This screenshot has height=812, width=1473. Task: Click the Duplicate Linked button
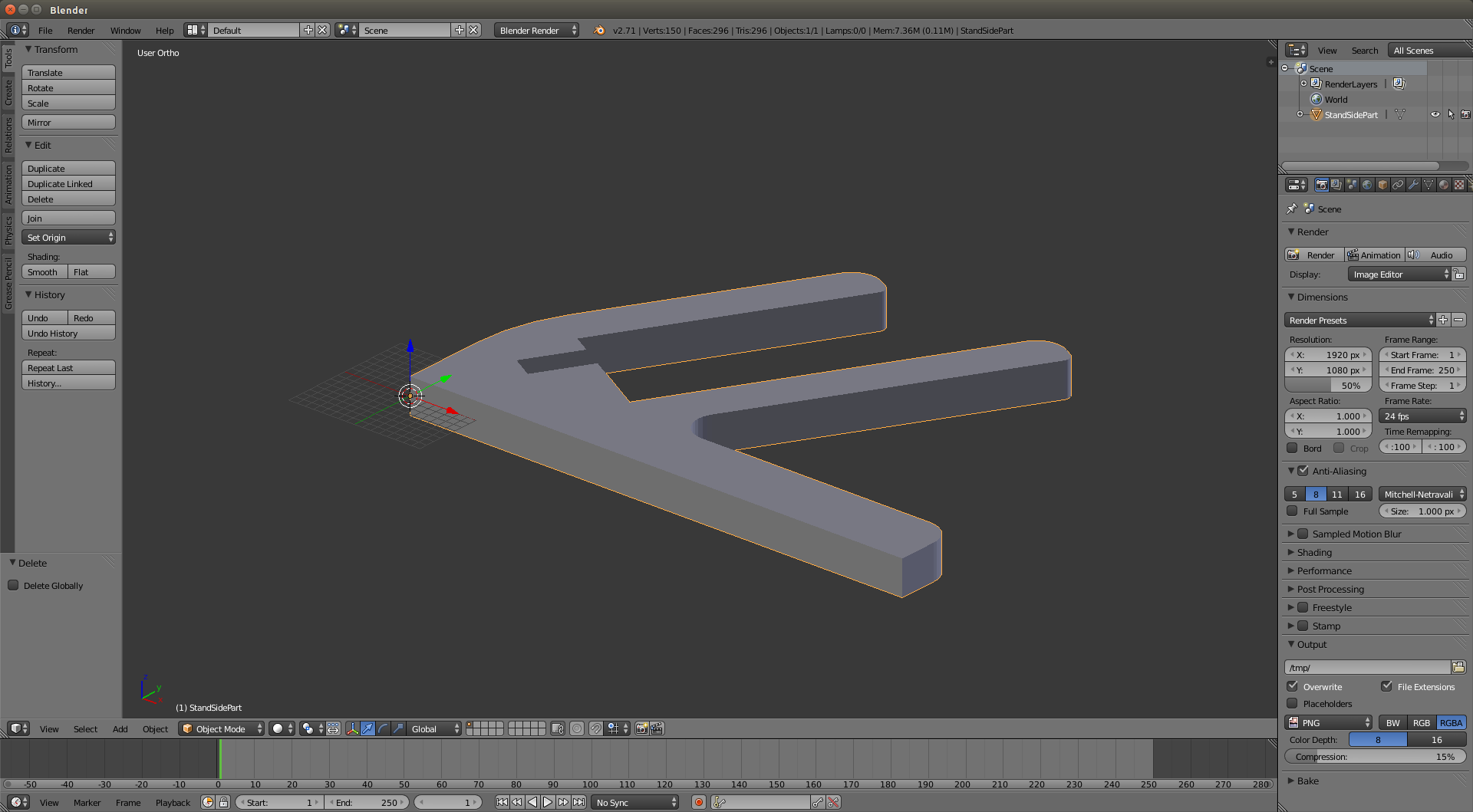click(x=68, y=184)
